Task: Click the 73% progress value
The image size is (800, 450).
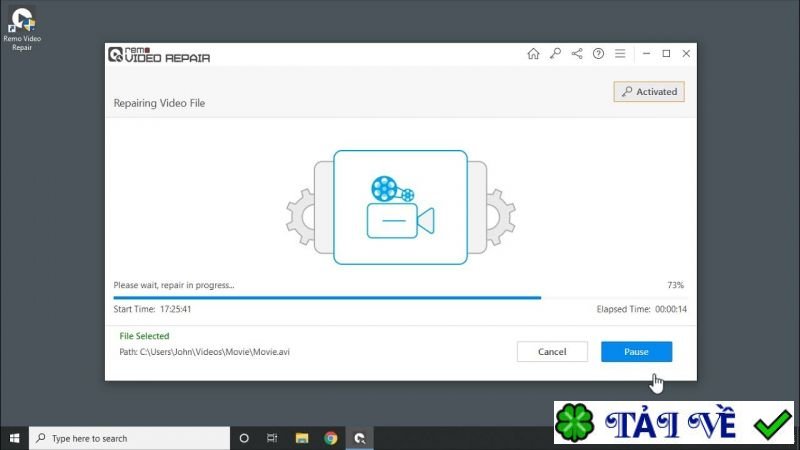Action: pyautogui.click(x=676, y=285)
